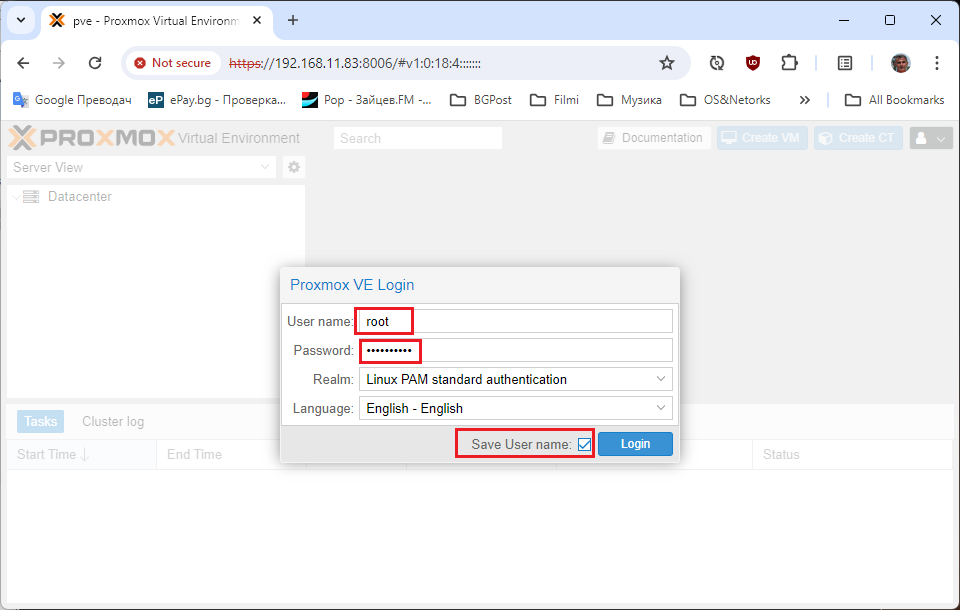
Task: Switch to the Tasks tab
Action: tap(40, 421)
